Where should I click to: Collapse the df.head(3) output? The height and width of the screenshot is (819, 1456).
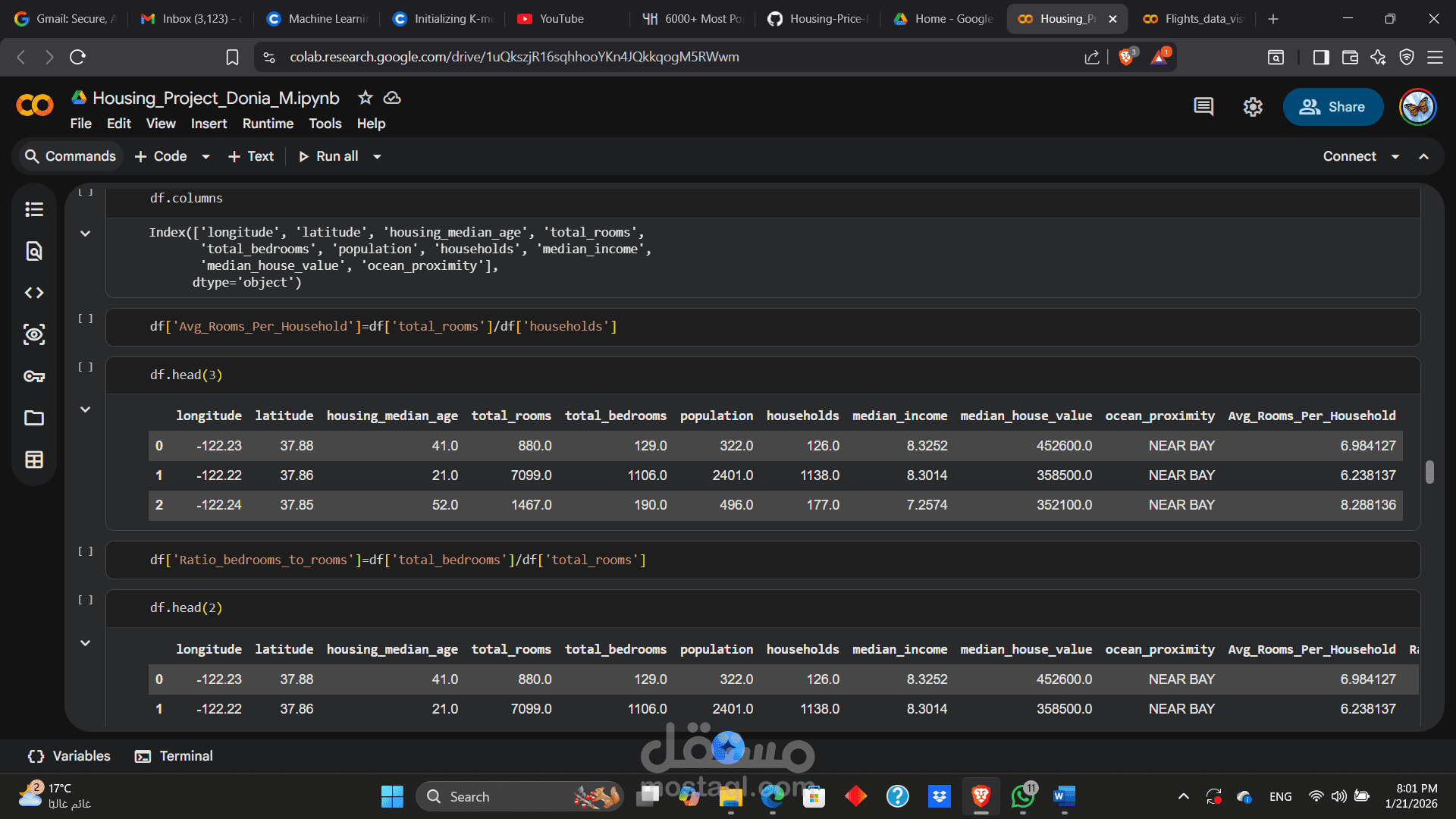[x=86, y=409]
